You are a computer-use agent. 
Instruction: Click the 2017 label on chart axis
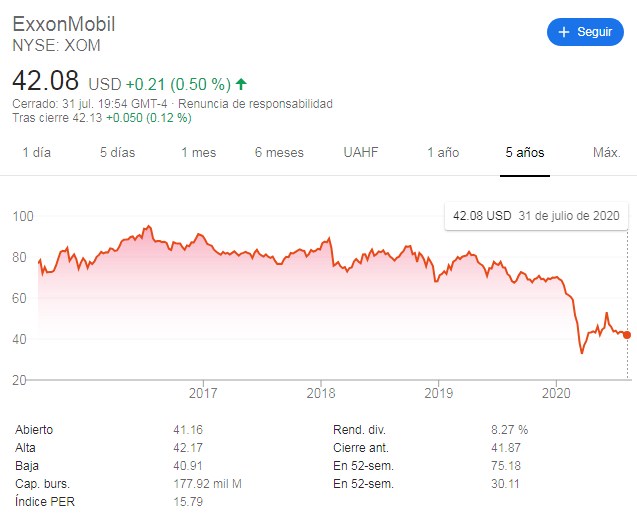pyautogui.click(x=203, y=392)
